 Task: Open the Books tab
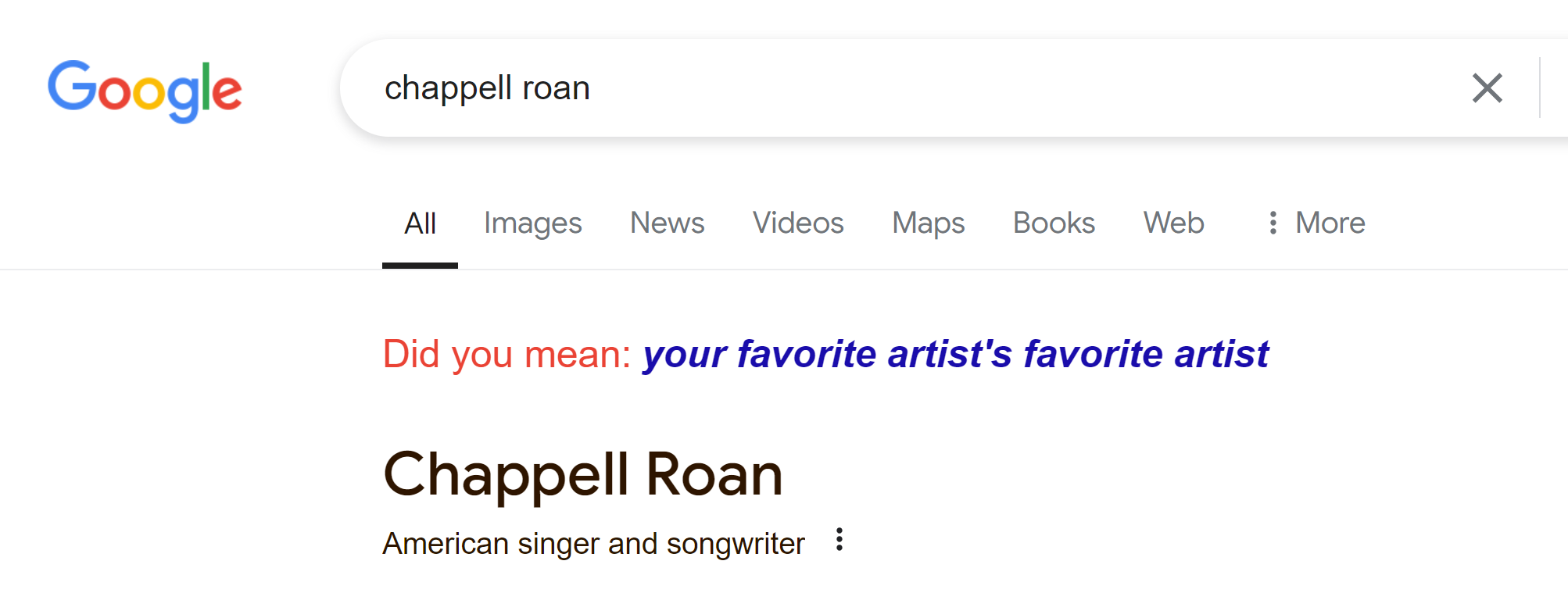(1054, 223)
